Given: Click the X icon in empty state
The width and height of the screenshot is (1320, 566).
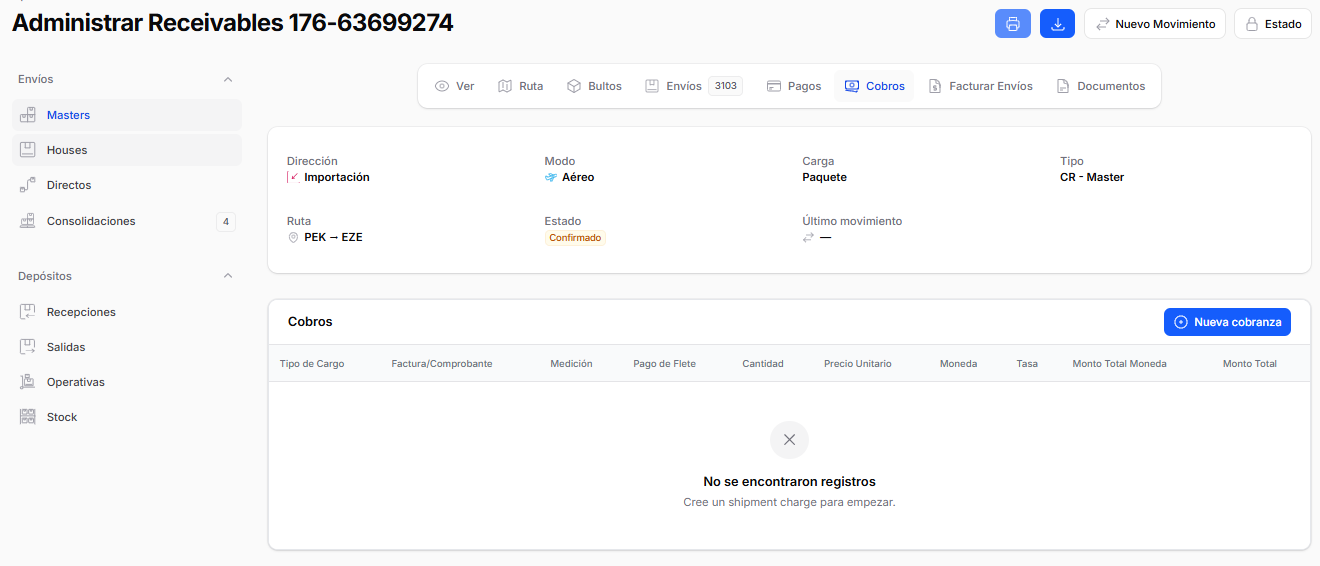Looking at the screenshot, I should (789, 440).
